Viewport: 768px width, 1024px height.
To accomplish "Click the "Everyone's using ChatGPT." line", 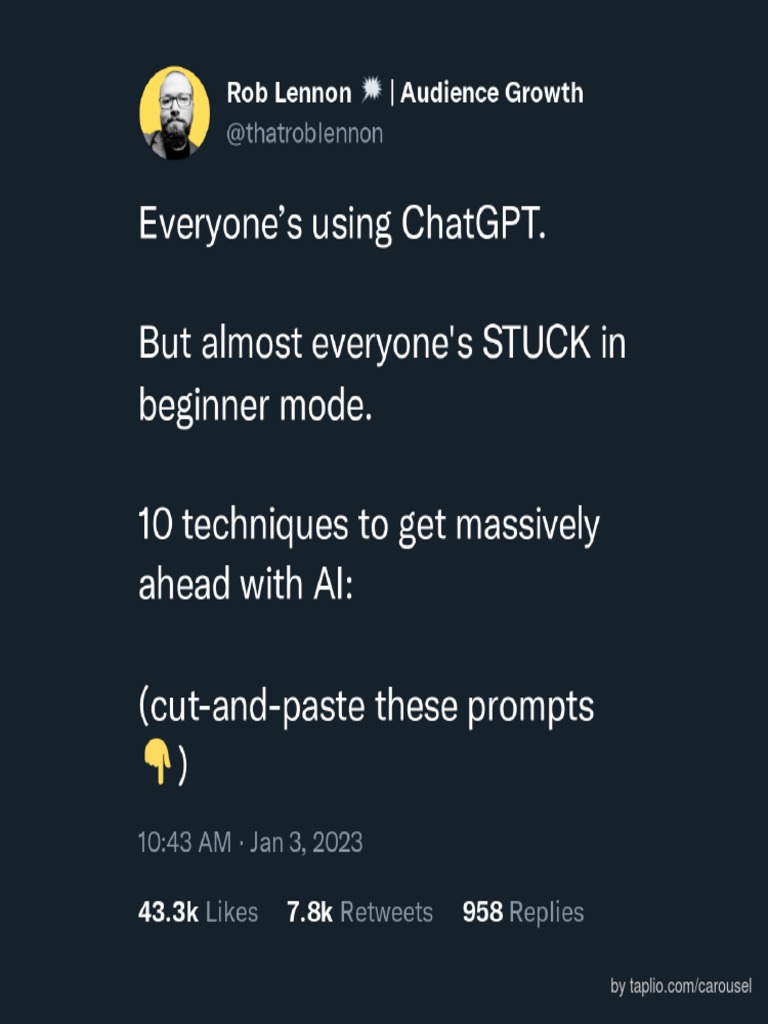I will 343,226.
